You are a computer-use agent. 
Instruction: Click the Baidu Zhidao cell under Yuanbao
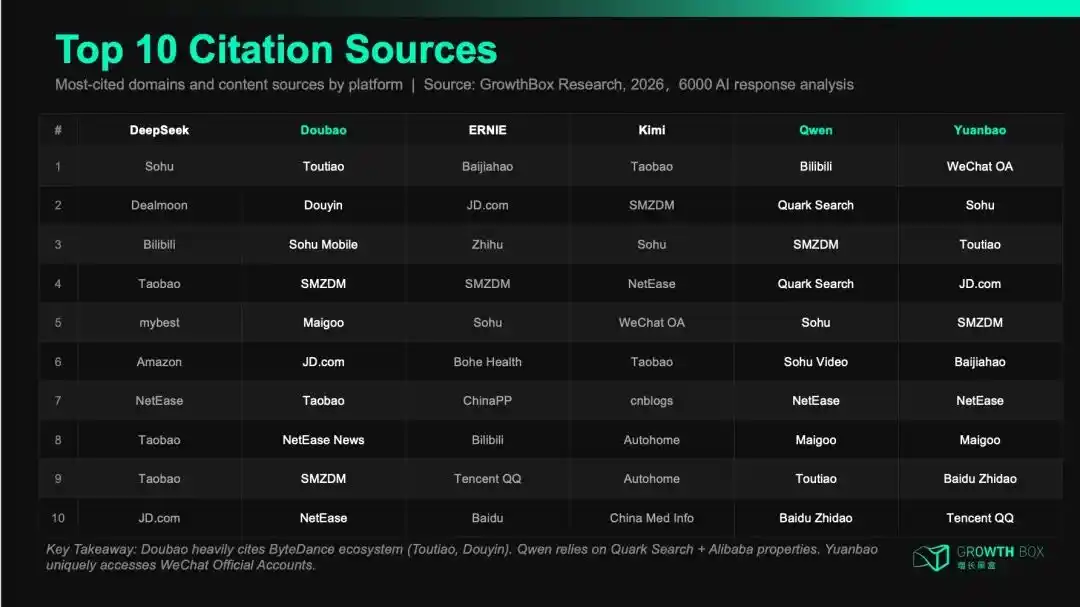point(979,479)
